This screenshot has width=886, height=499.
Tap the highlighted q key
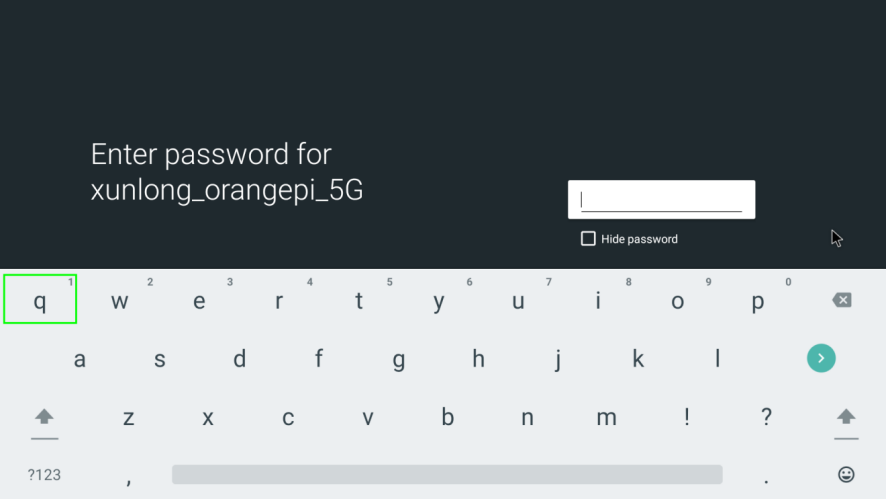tap(40, 299)
